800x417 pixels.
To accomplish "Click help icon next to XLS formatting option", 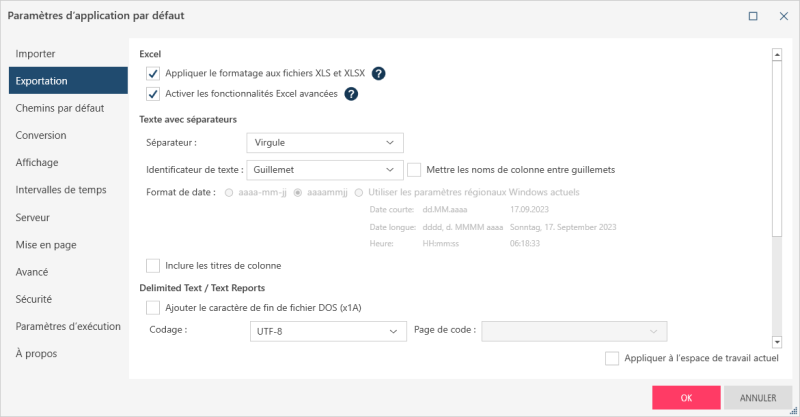I will point(379,73).
